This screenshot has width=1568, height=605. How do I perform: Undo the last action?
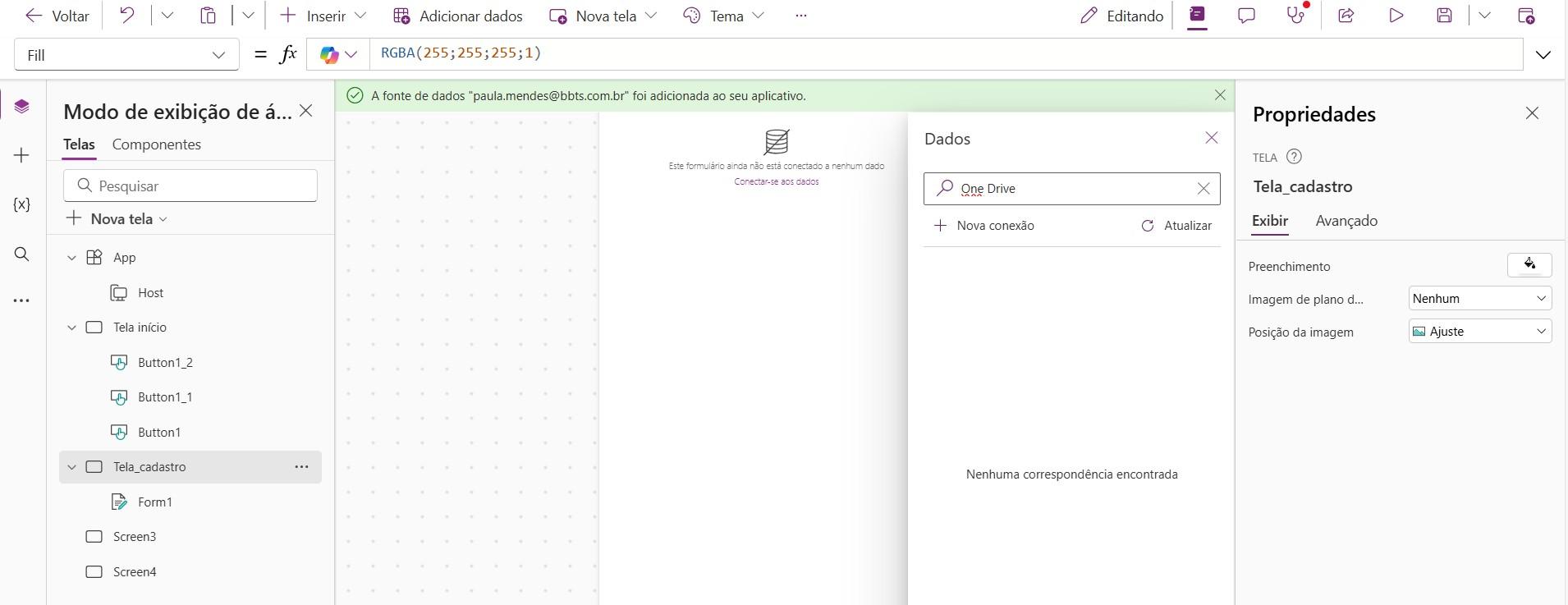pyautogui.click(x=126, y=16)
